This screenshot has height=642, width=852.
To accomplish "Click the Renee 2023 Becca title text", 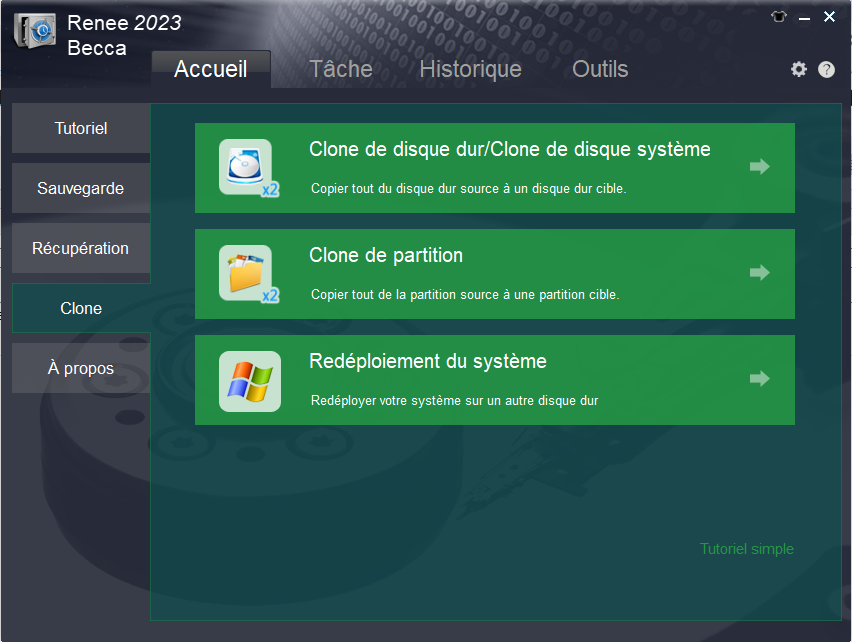I will (x=124, y=35).
